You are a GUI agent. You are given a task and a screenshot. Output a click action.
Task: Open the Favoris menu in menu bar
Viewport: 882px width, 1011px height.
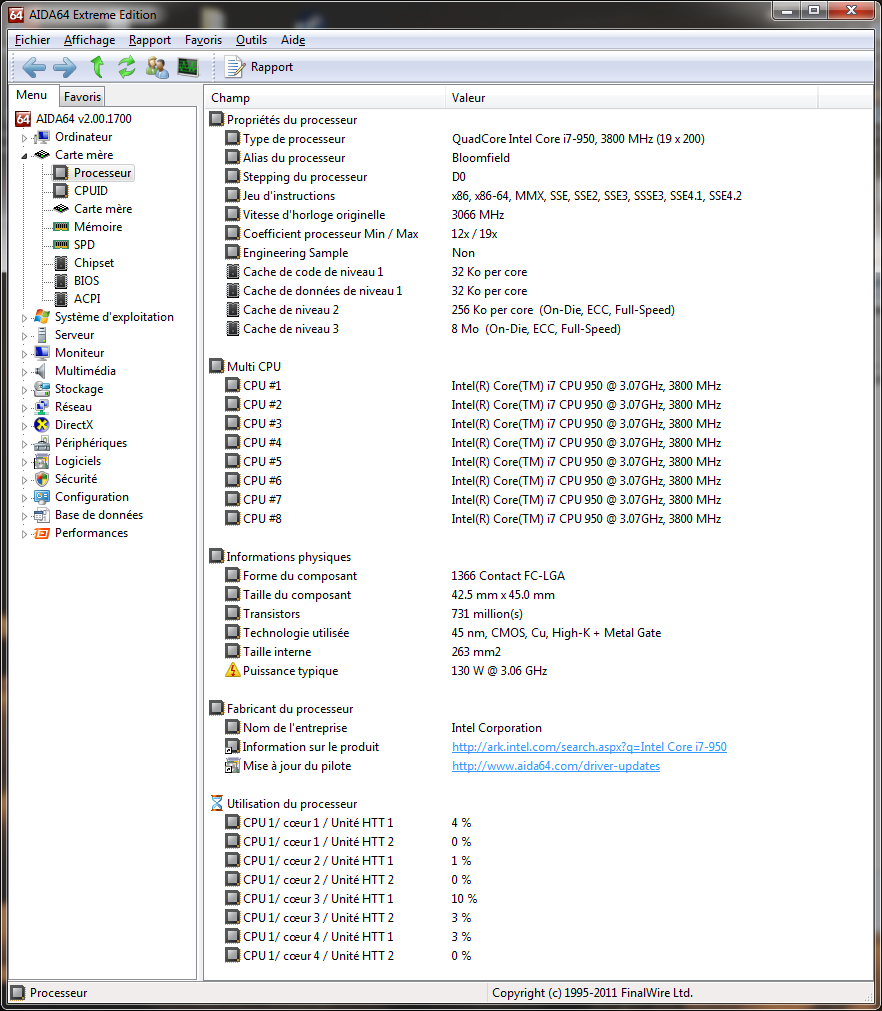203,40
